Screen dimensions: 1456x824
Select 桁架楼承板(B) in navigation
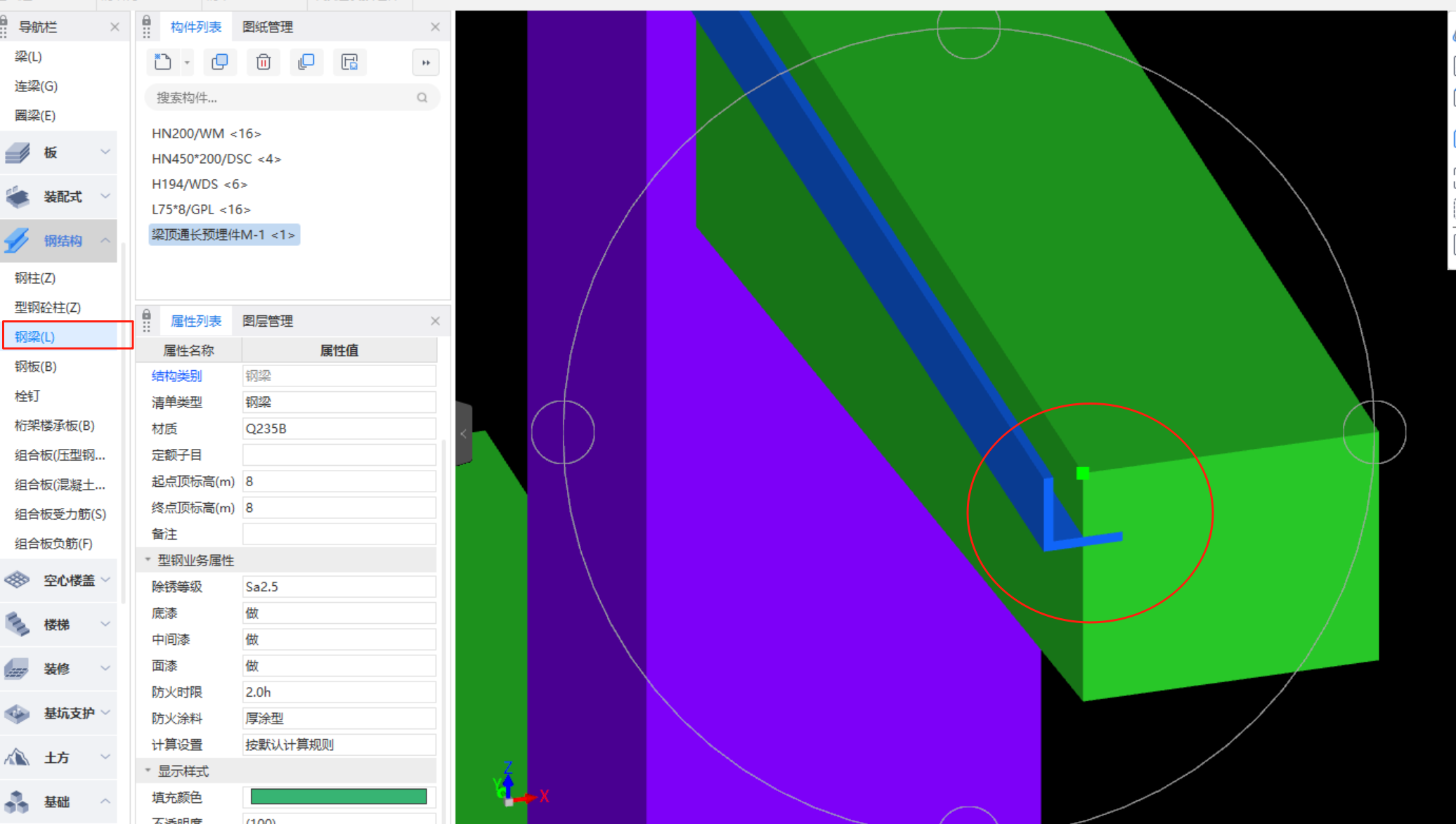(55, 425)
